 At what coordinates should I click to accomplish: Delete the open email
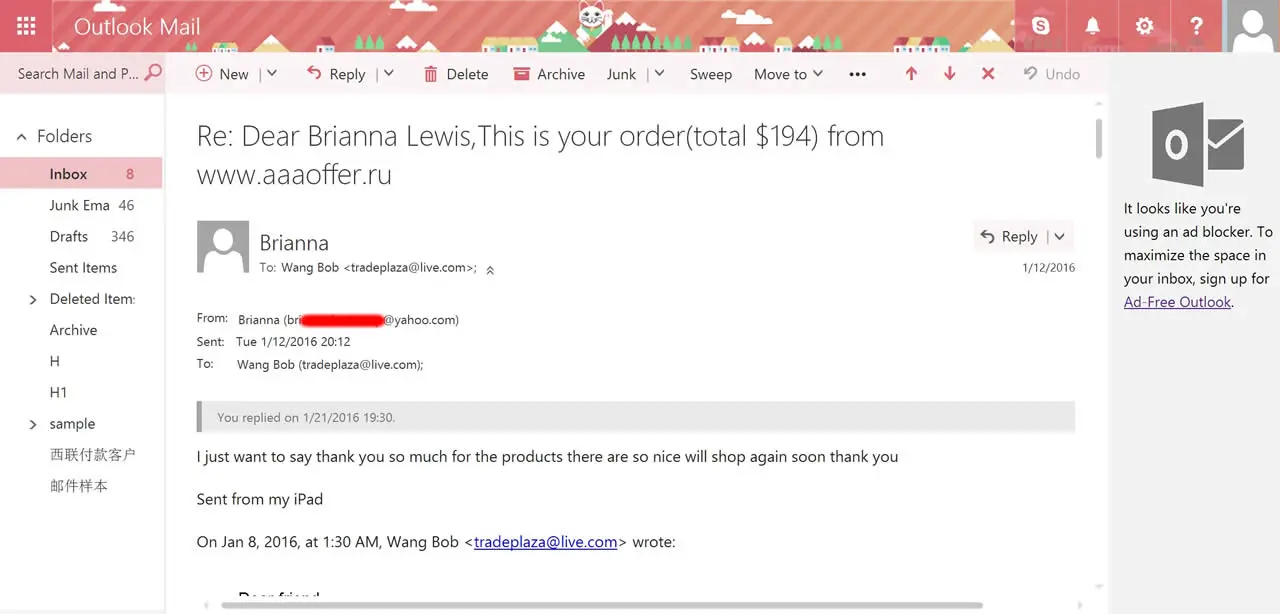pos(456,74)
